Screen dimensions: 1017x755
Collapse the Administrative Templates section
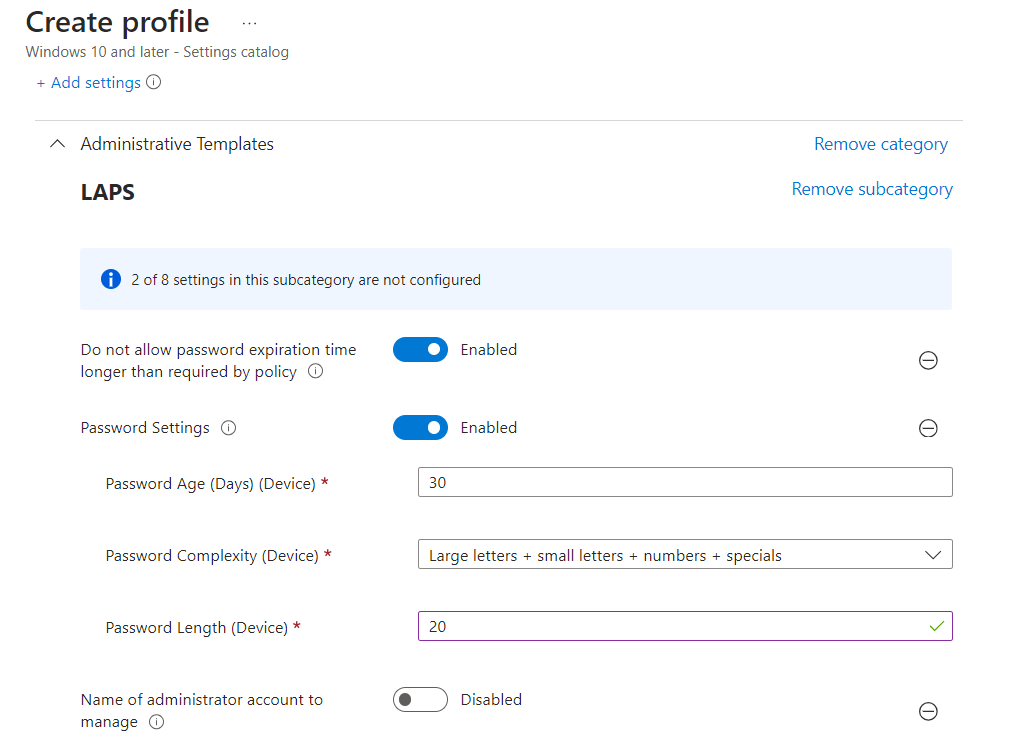[x=57, y=145]
